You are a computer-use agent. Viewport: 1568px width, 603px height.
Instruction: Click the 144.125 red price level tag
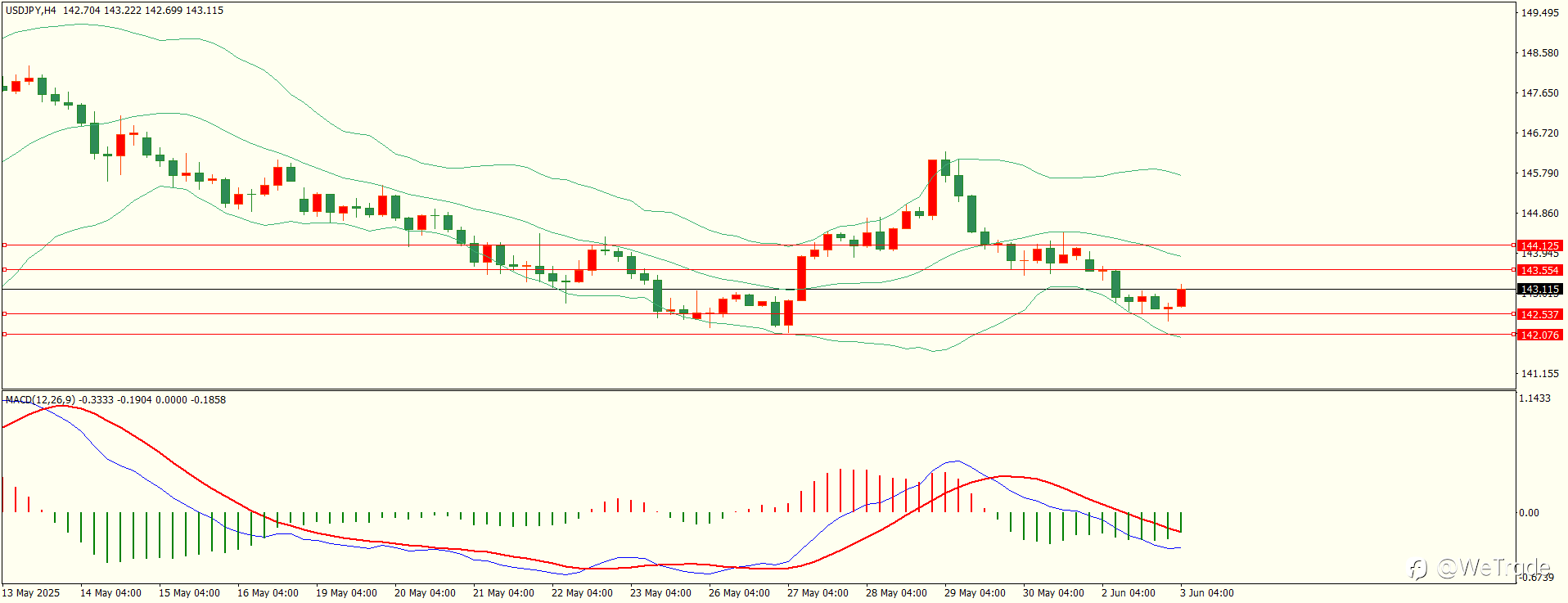(1539, 245)
